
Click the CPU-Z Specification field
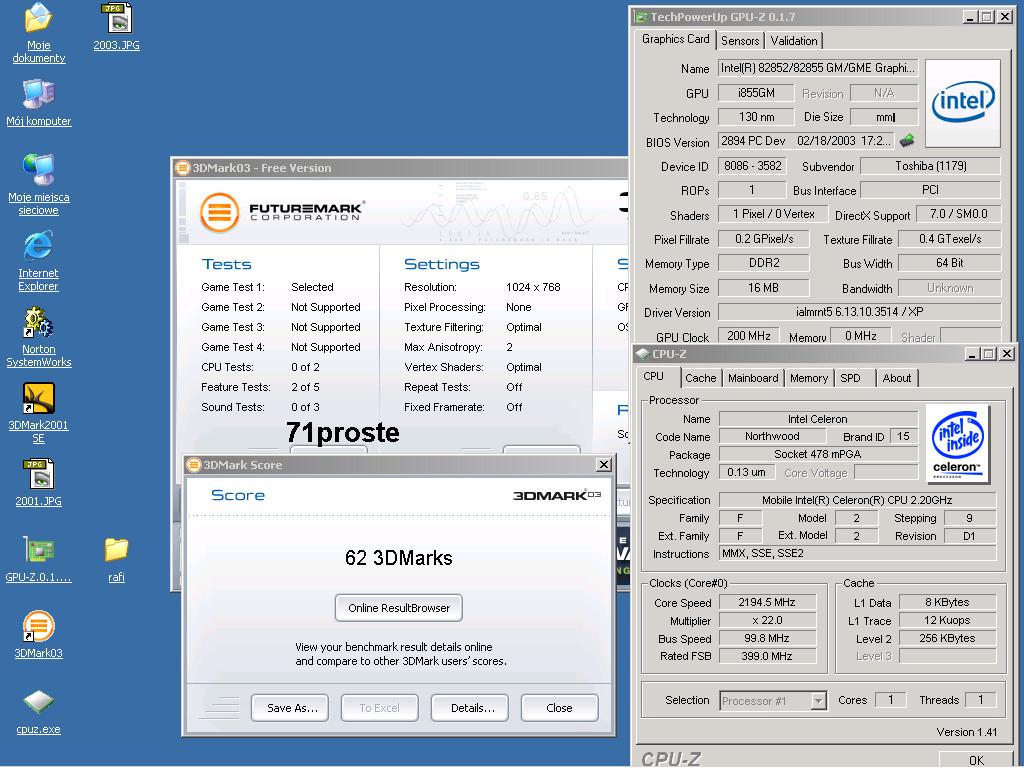pyautogui.click(x=857, y=500)
